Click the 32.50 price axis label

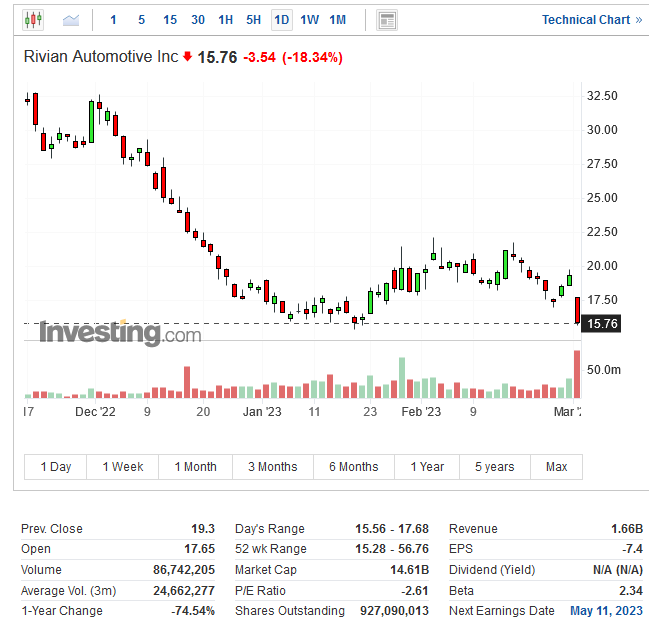tap(602, 96)
